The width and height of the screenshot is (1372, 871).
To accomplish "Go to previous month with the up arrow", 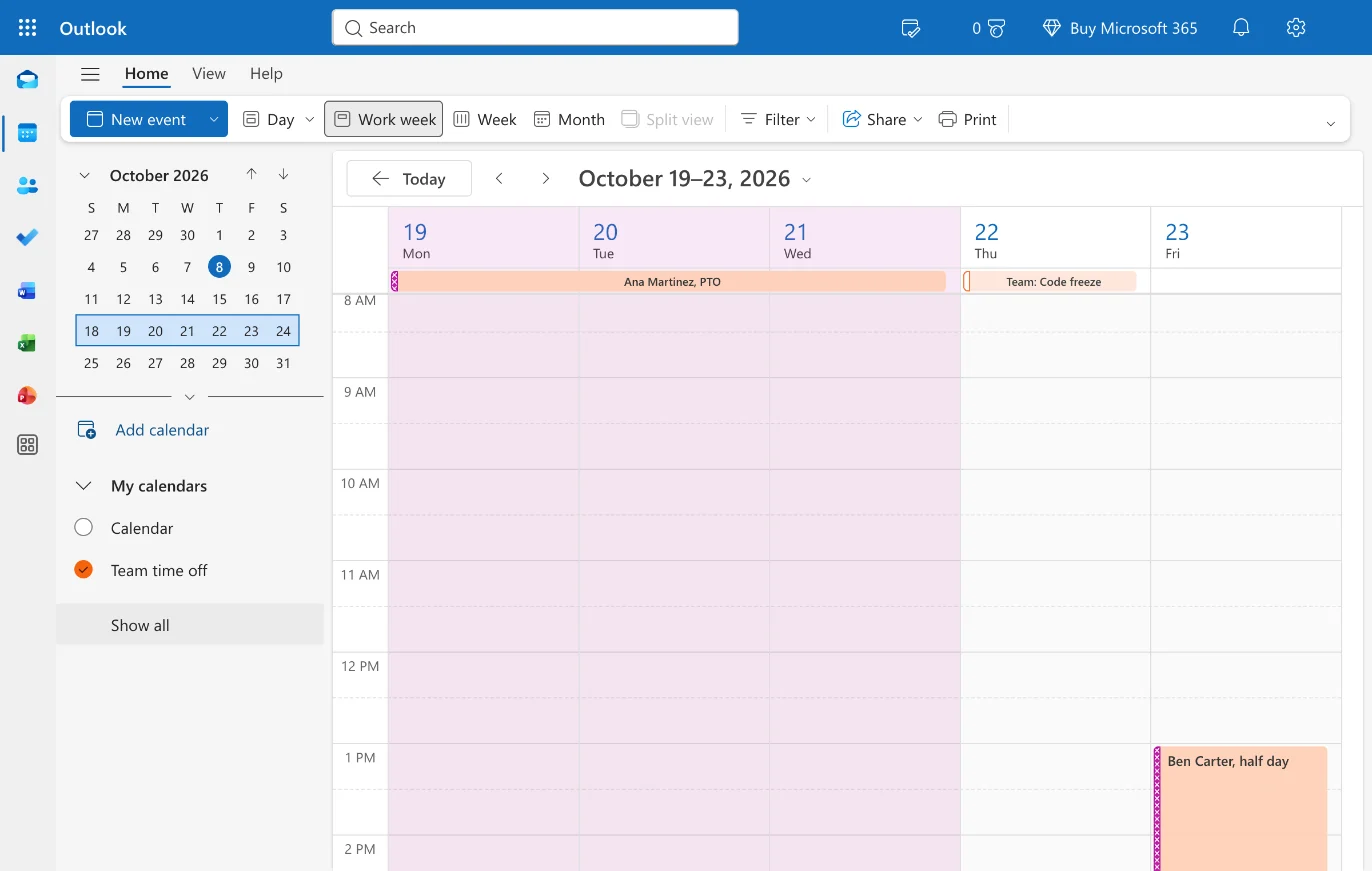I will 251,174.
